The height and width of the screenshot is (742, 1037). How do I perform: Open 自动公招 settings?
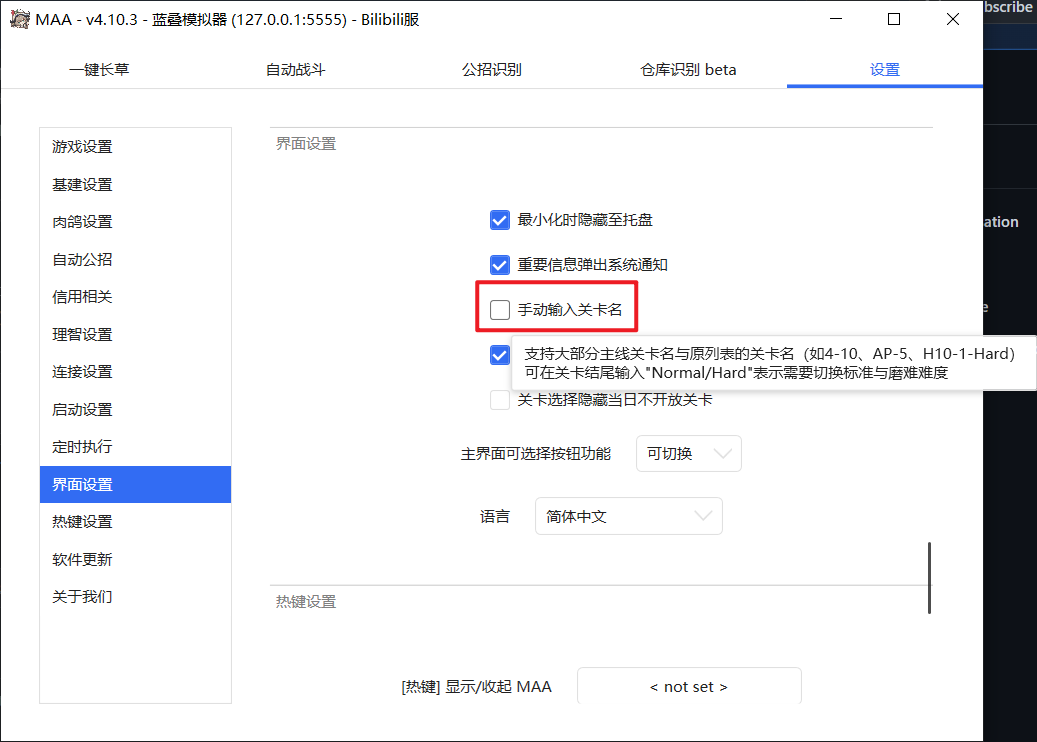click(135, 259)
